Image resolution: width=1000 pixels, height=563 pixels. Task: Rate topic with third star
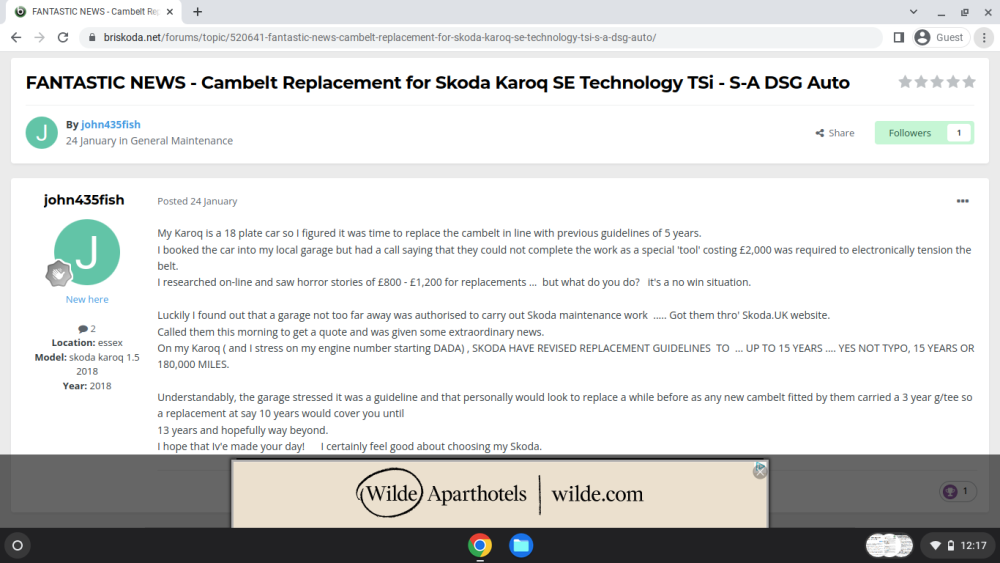[937, 82]
